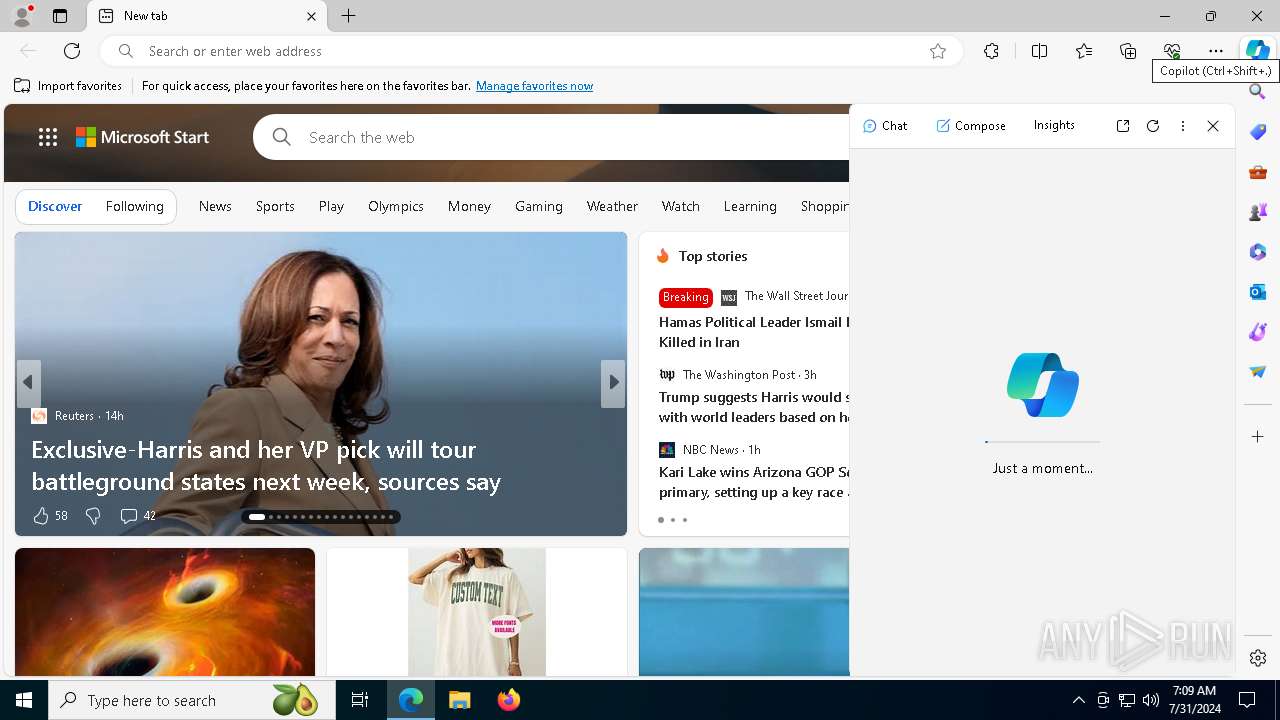Open the Sports category
Viewport: 1280px width, 720px height.
(275, 206)
